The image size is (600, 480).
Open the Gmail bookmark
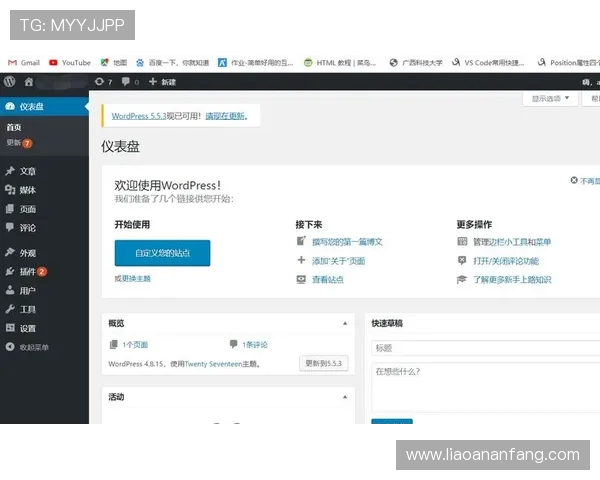pyautogui.click(x=24, y=63)
